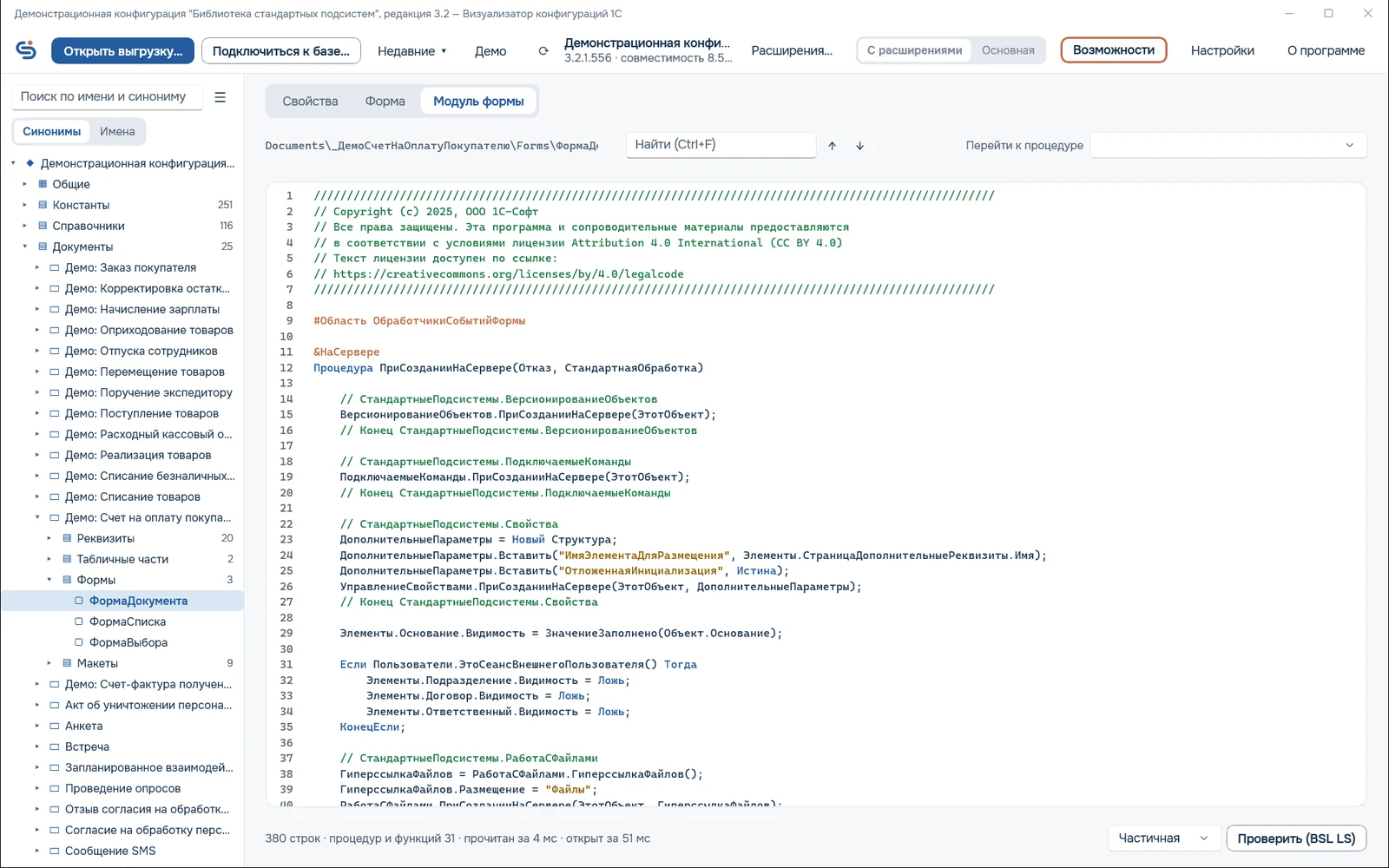1389x868 pixels.
Task: Switch to the Свойства tab
Action: tap(310, 102)
